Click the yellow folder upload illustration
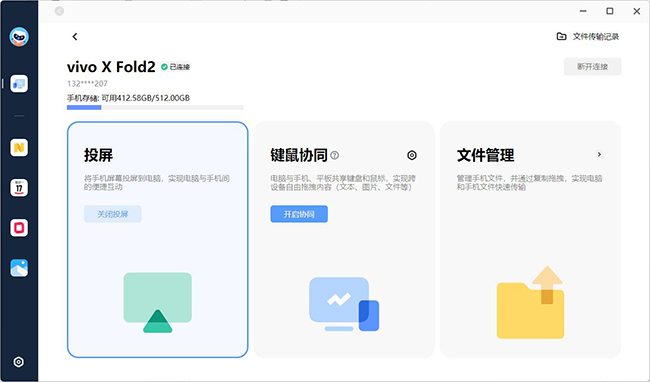Viewport: 650px width, 382px height. click(x=530, y=302)
